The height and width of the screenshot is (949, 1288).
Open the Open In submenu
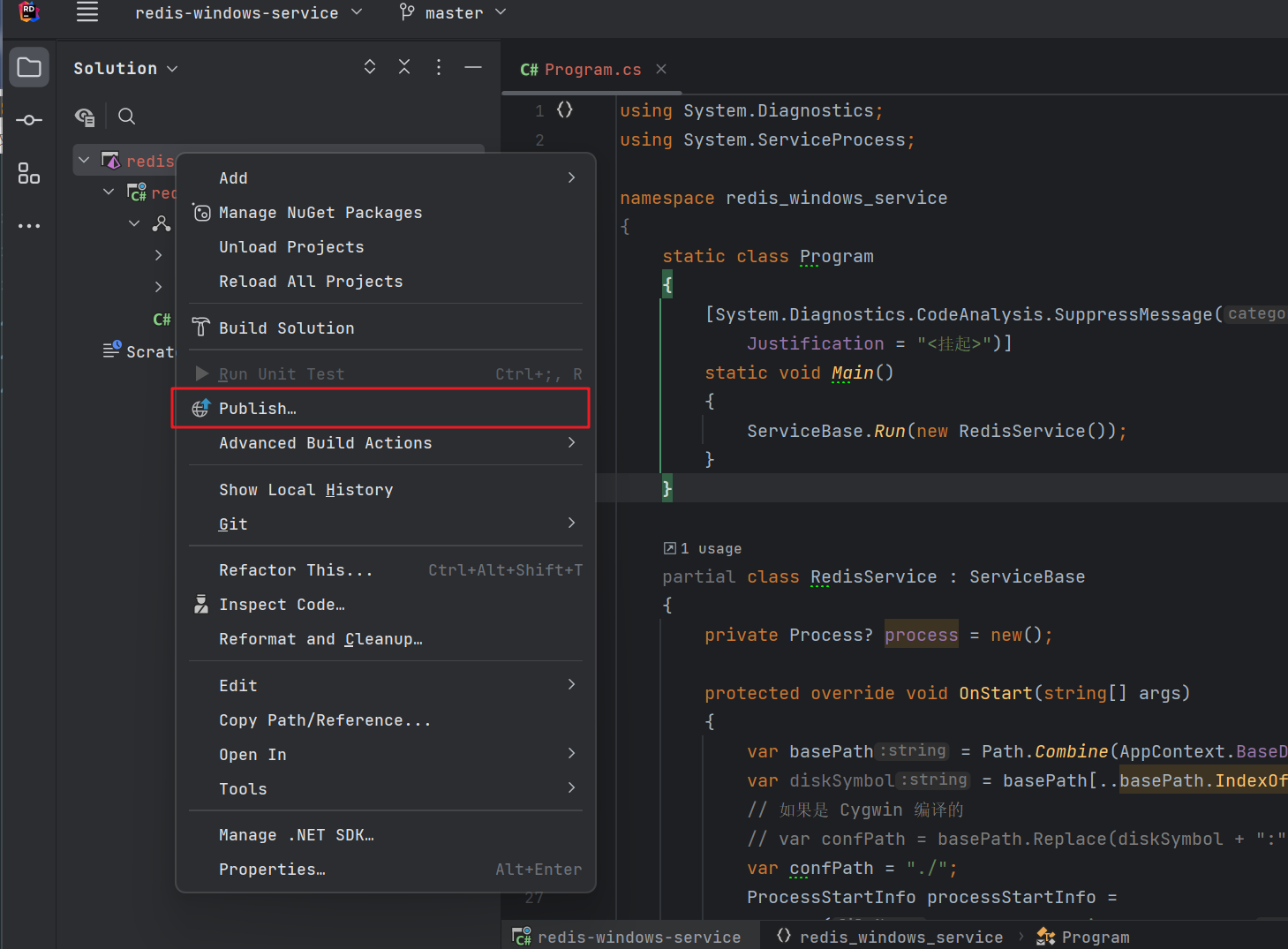386,754
